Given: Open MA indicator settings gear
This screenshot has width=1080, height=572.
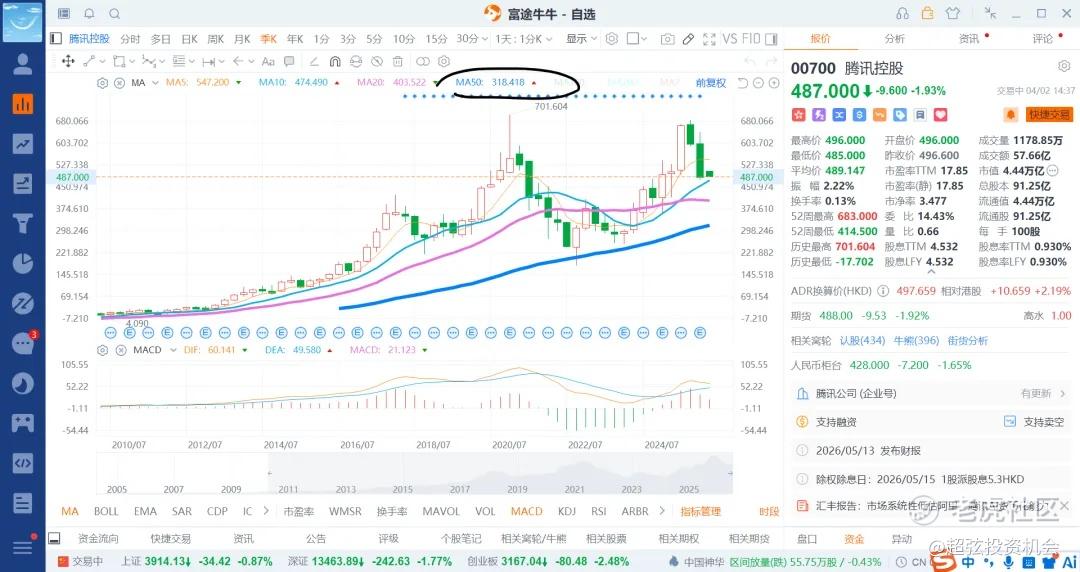Looking at the screenshot, I should coord(103,83).
